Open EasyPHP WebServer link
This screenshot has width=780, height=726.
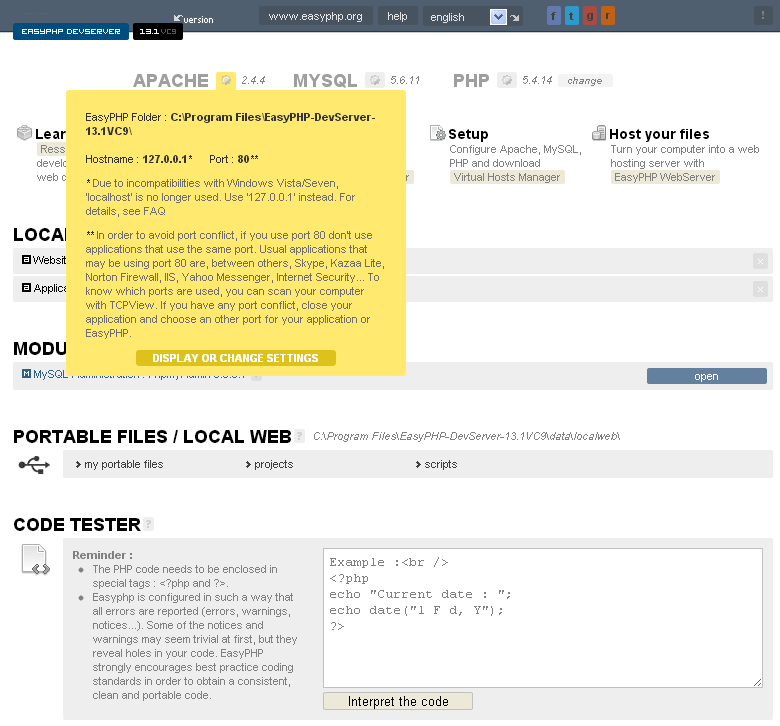[x=665, y=177]
